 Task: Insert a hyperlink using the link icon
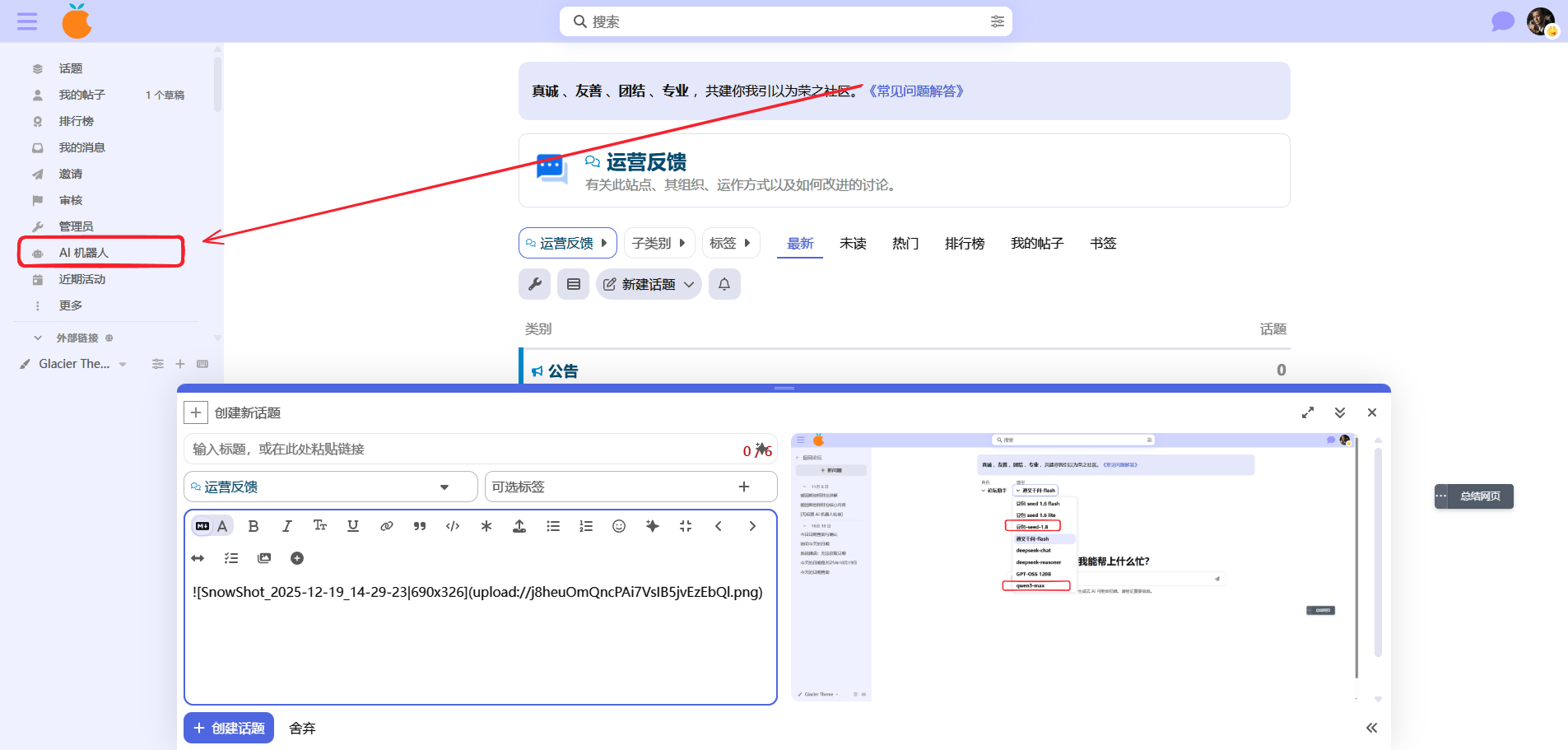386,526
